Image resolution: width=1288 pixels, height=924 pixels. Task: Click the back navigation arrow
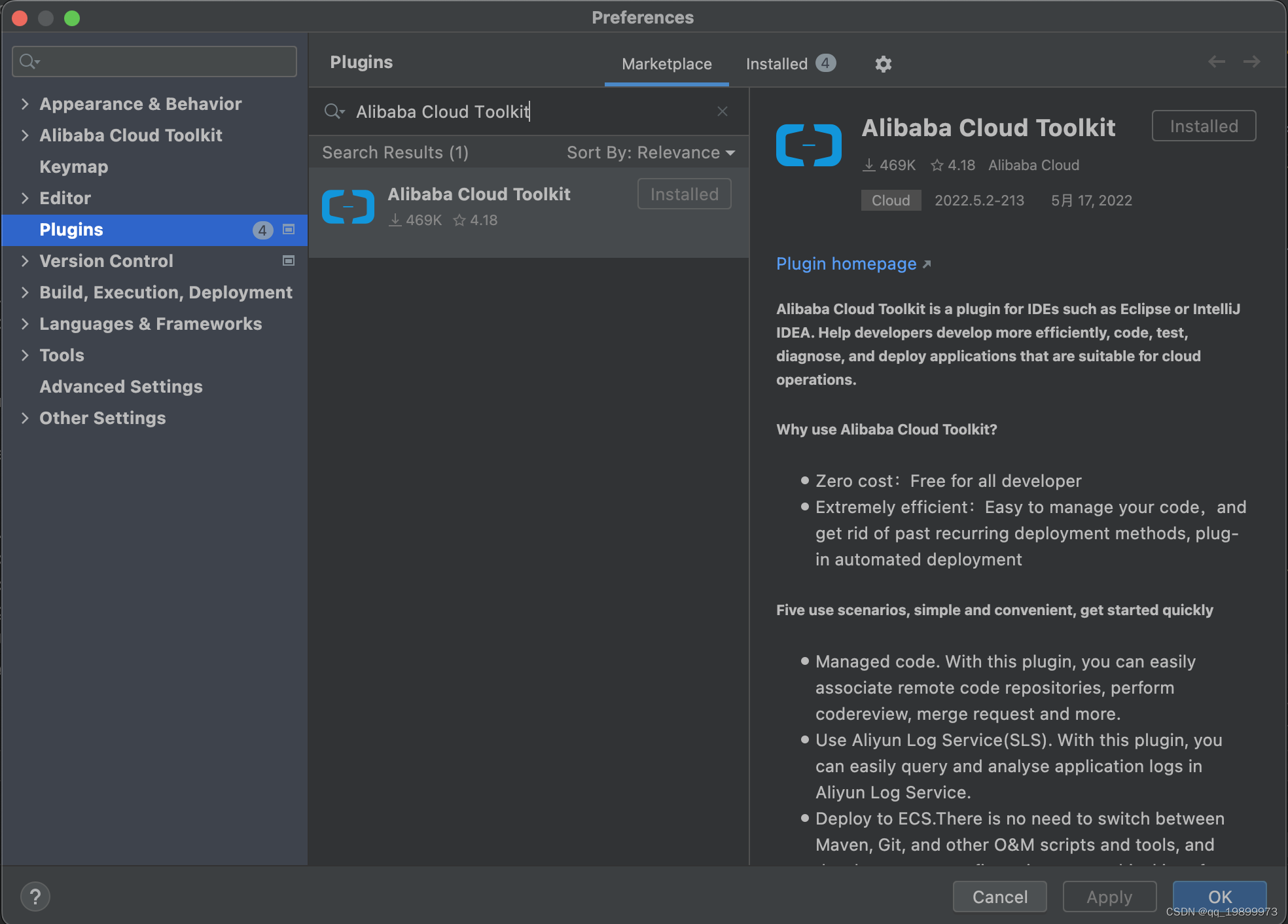click(x=1216, y=61)
